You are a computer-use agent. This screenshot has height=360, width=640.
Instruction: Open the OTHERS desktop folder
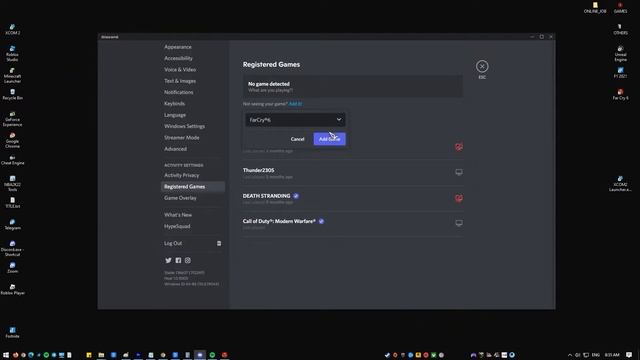(x=620, y=29)
